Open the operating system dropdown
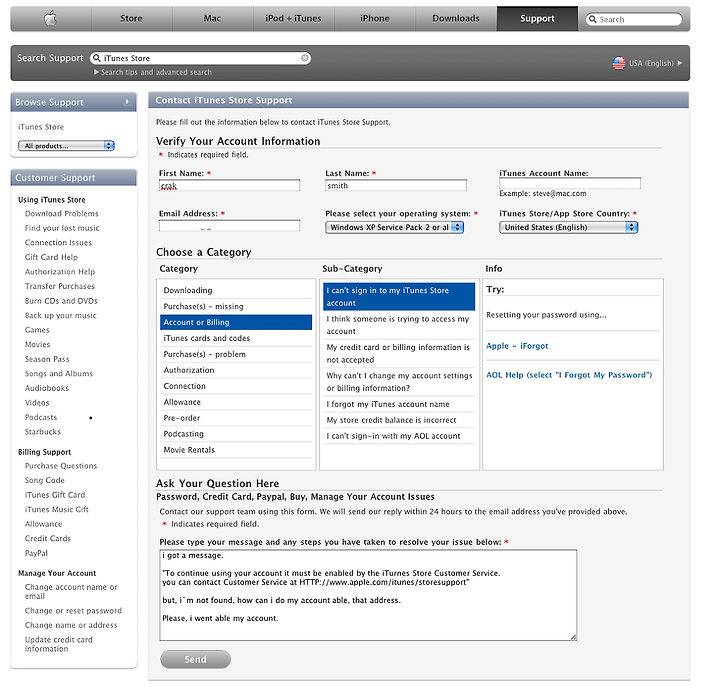This screenshot has width=720, height=693. [394, 227]
